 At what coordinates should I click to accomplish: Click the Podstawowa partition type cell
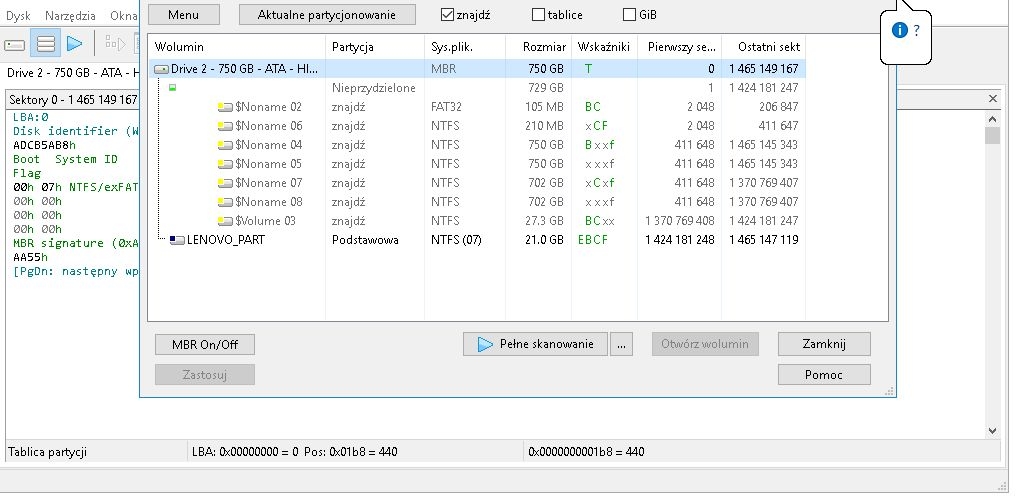pyautogui.click(x=365, y=240)
